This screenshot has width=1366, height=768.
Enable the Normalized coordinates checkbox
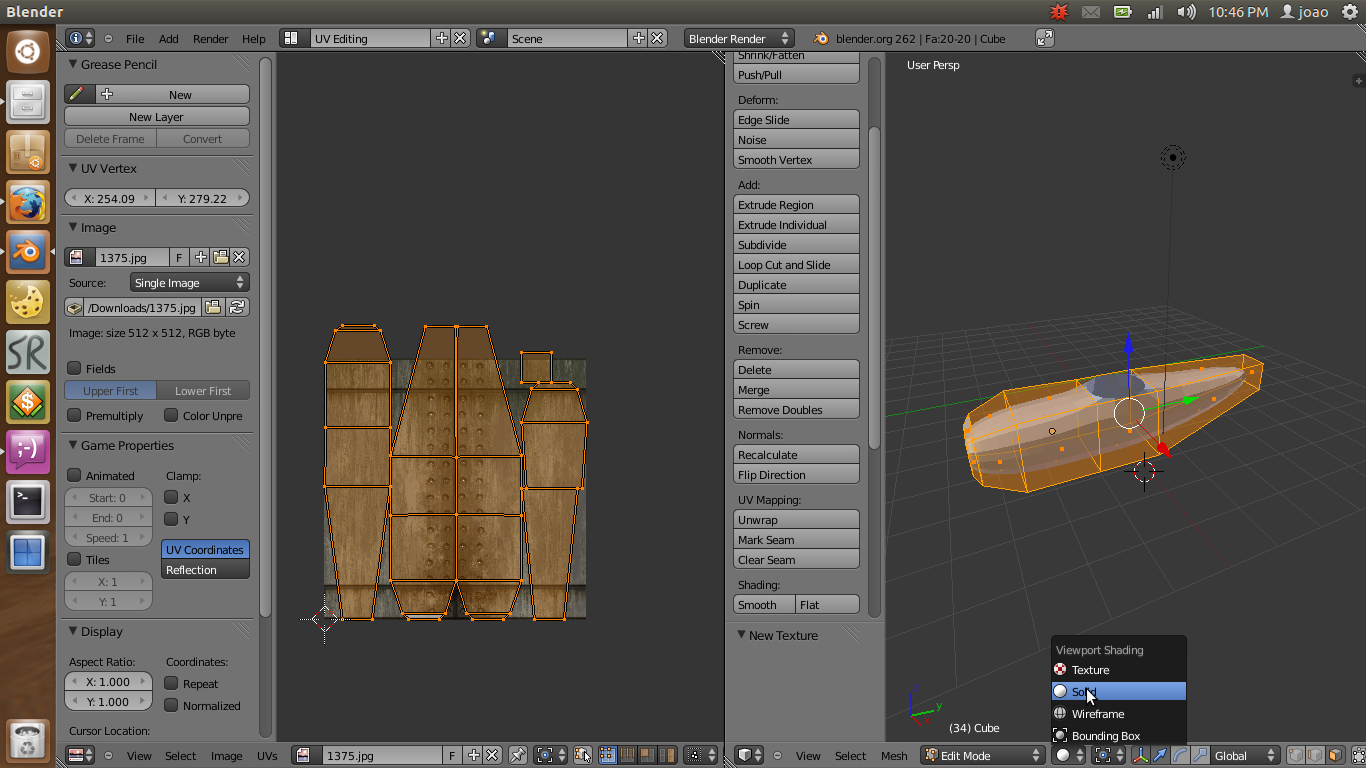[x=171, y=705]
